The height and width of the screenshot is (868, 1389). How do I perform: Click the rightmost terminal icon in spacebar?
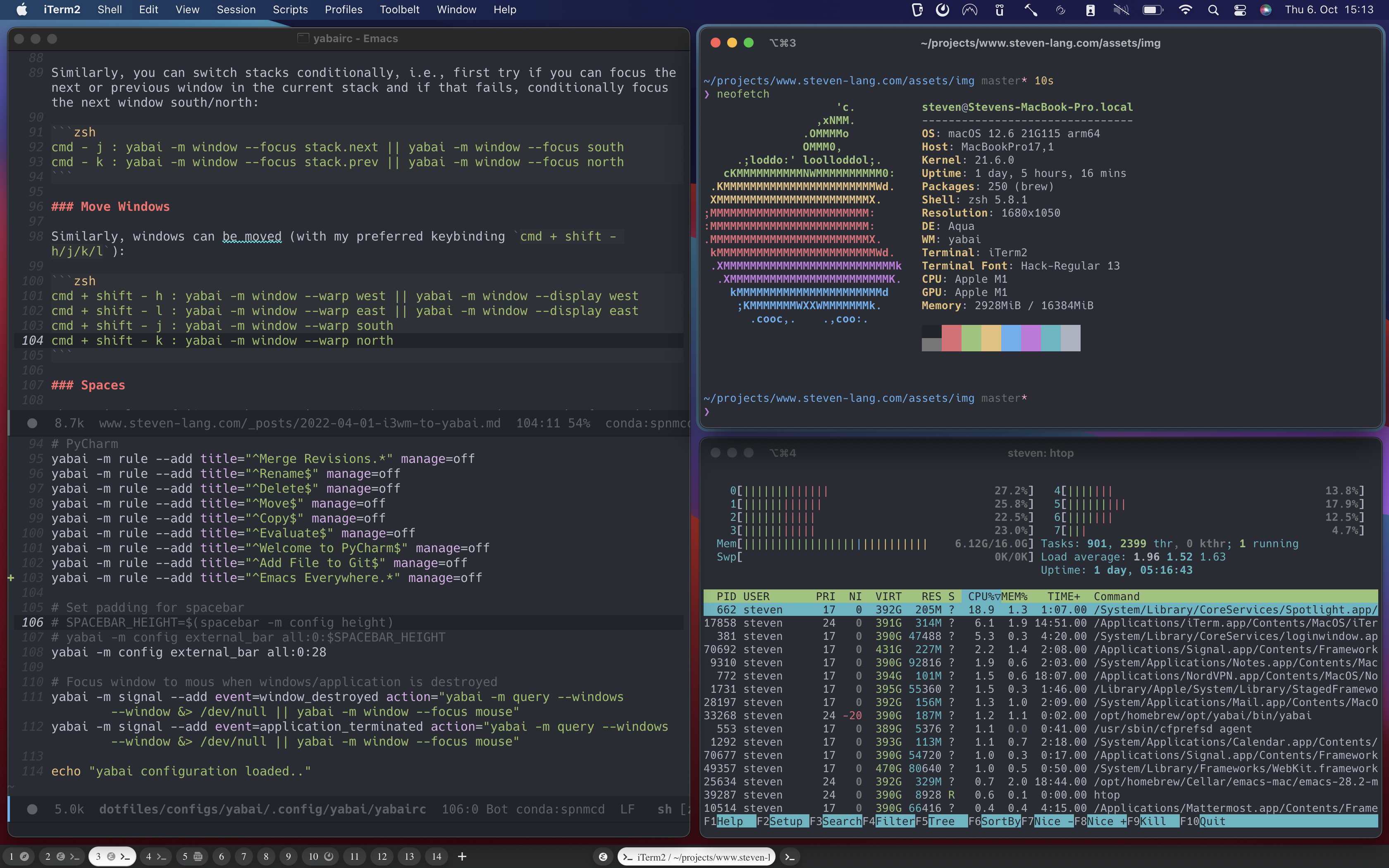pos(790,856)
